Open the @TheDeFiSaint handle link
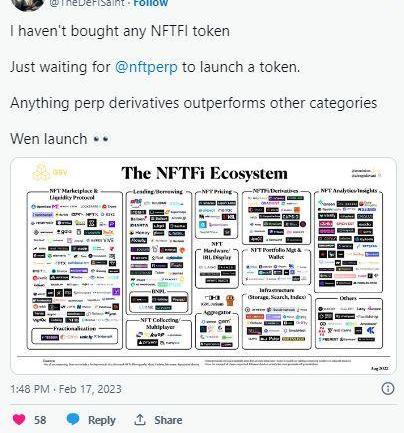 click(x=87, y=3)
